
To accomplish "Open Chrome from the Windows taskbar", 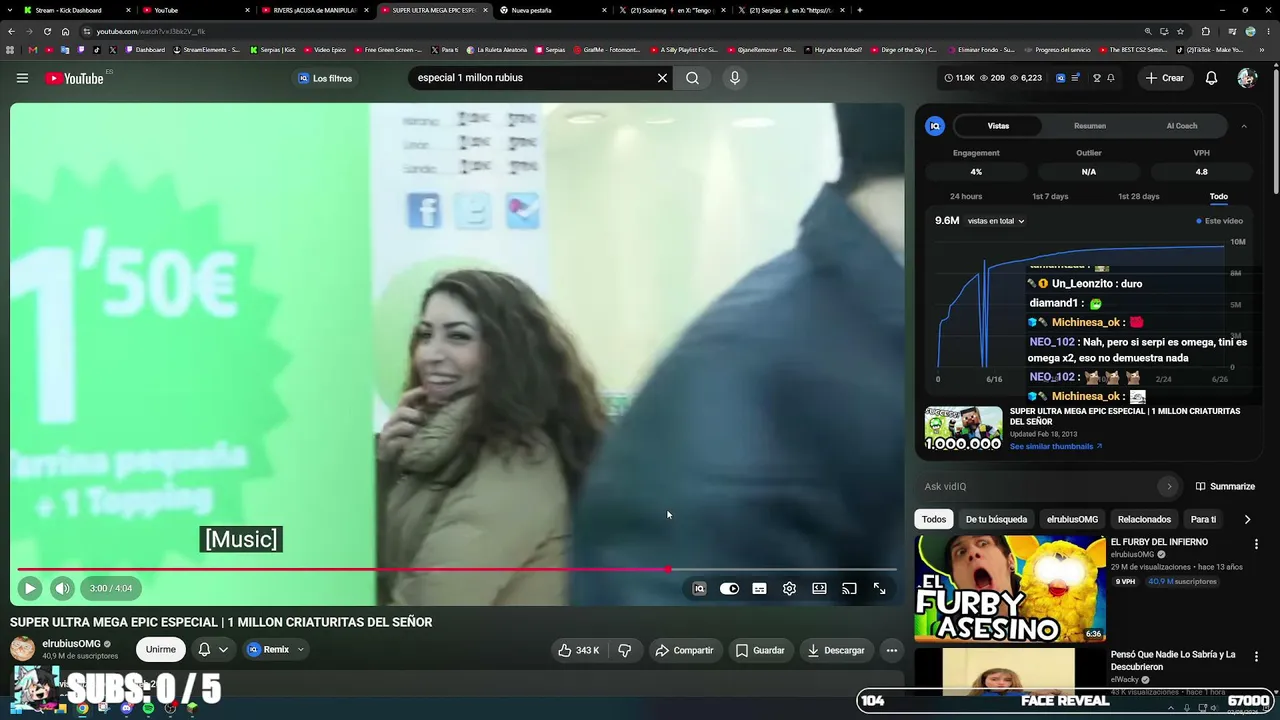I will click(x=82, y=708).
